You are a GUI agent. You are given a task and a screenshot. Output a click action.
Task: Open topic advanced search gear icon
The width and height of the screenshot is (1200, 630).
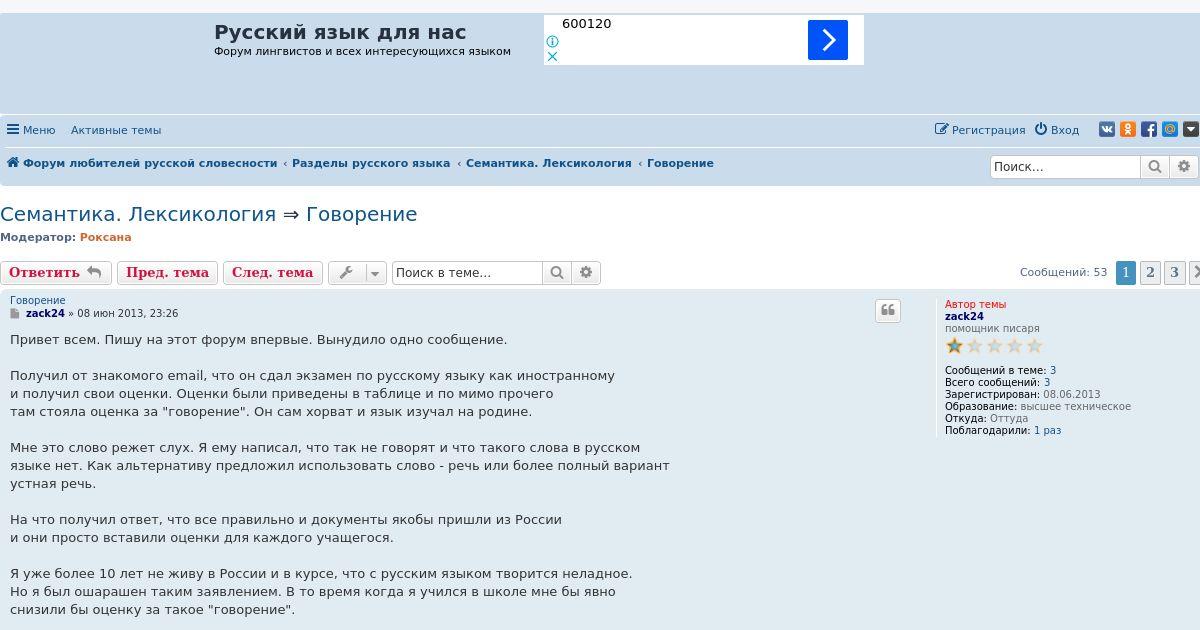point(586,273)
